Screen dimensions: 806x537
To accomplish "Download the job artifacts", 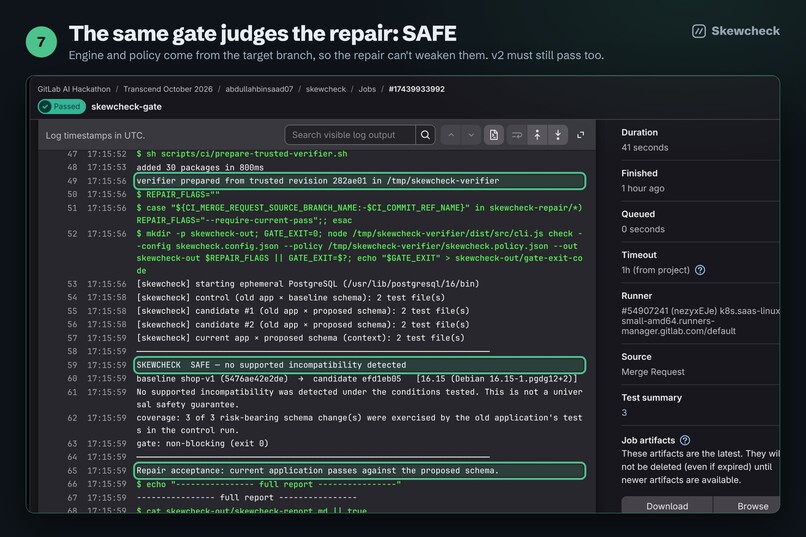I will pos(667,506).
